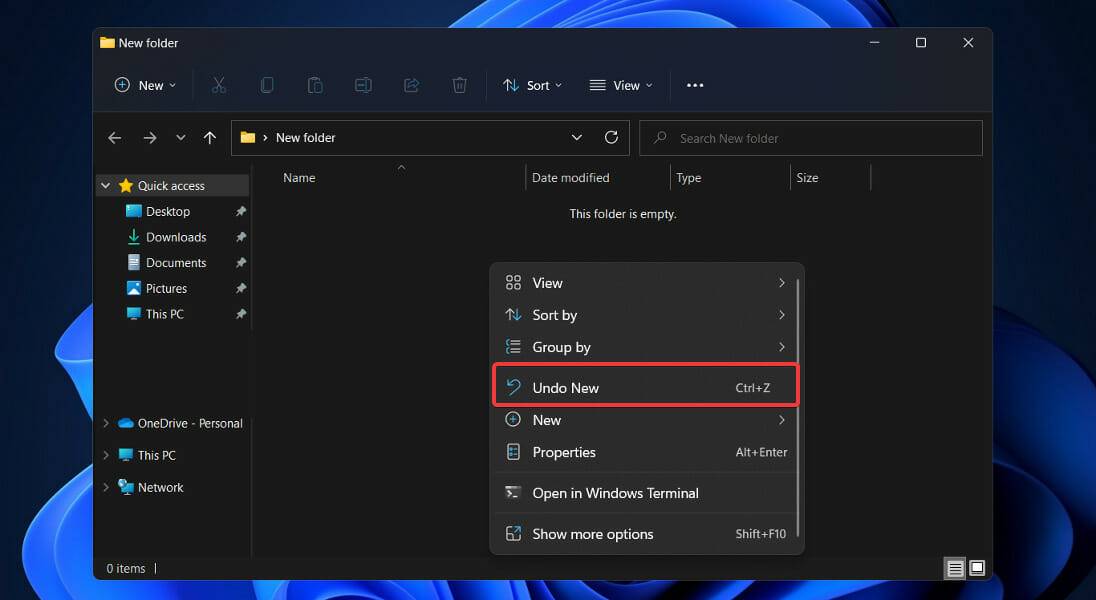
Task: Click the Delete icon in the toolbar
Action: pos(459,85)
